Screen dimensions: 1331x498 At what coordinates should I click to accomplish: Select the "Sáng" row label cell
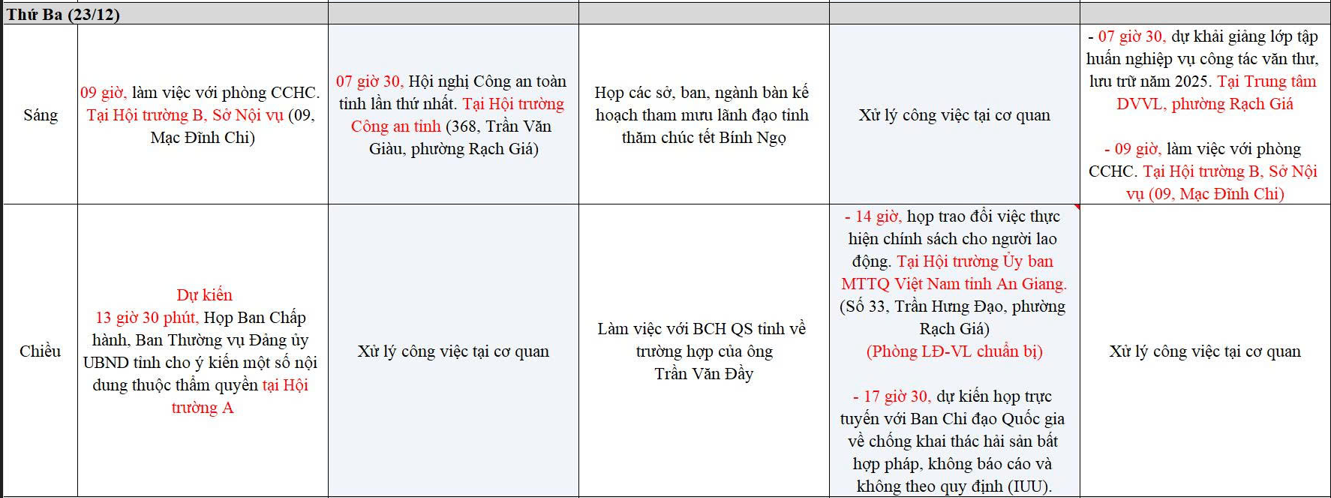click(x=40, y=115)
